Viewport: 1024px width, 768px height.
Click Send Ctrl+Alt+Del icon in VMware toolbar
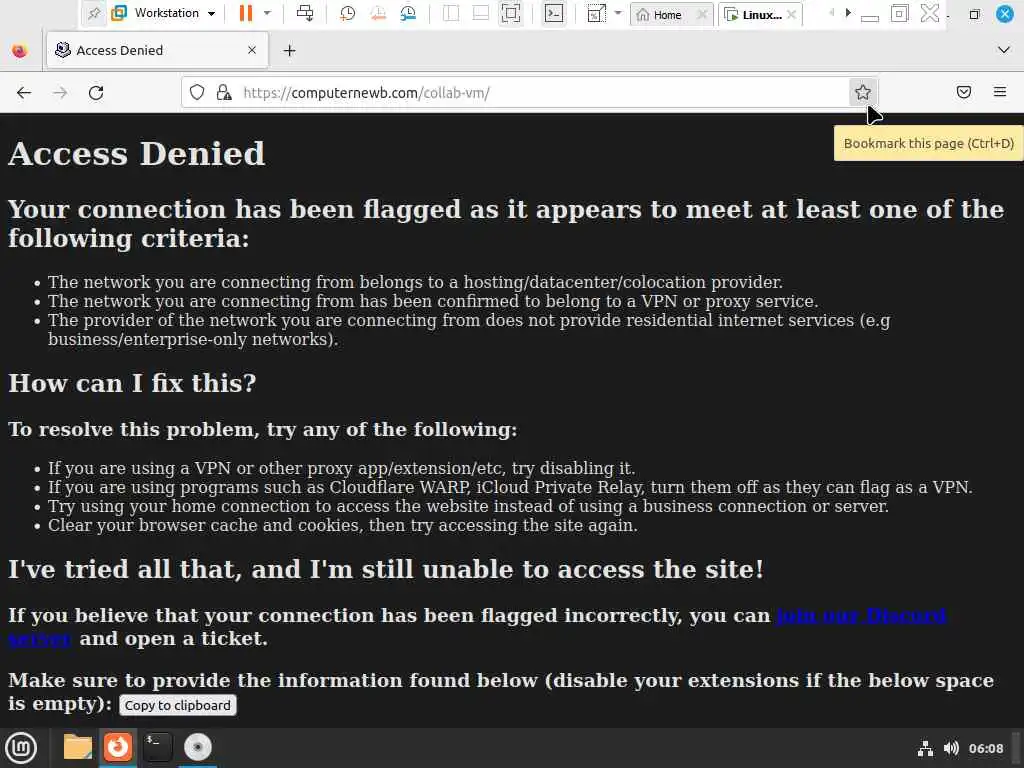[x=305, y=13]
